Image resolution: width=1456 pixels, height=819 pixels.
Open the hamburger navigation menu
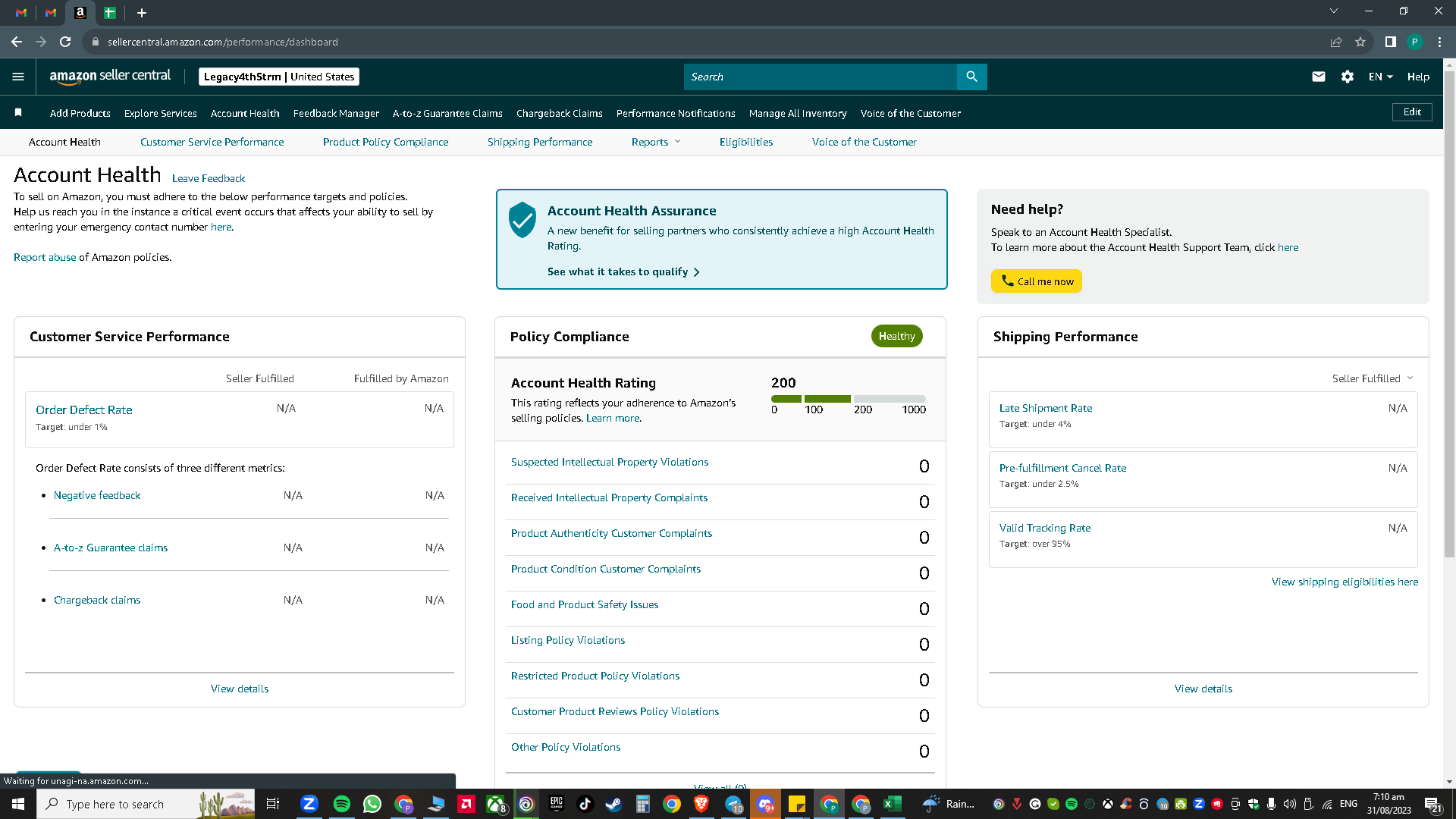coord(18,77)
